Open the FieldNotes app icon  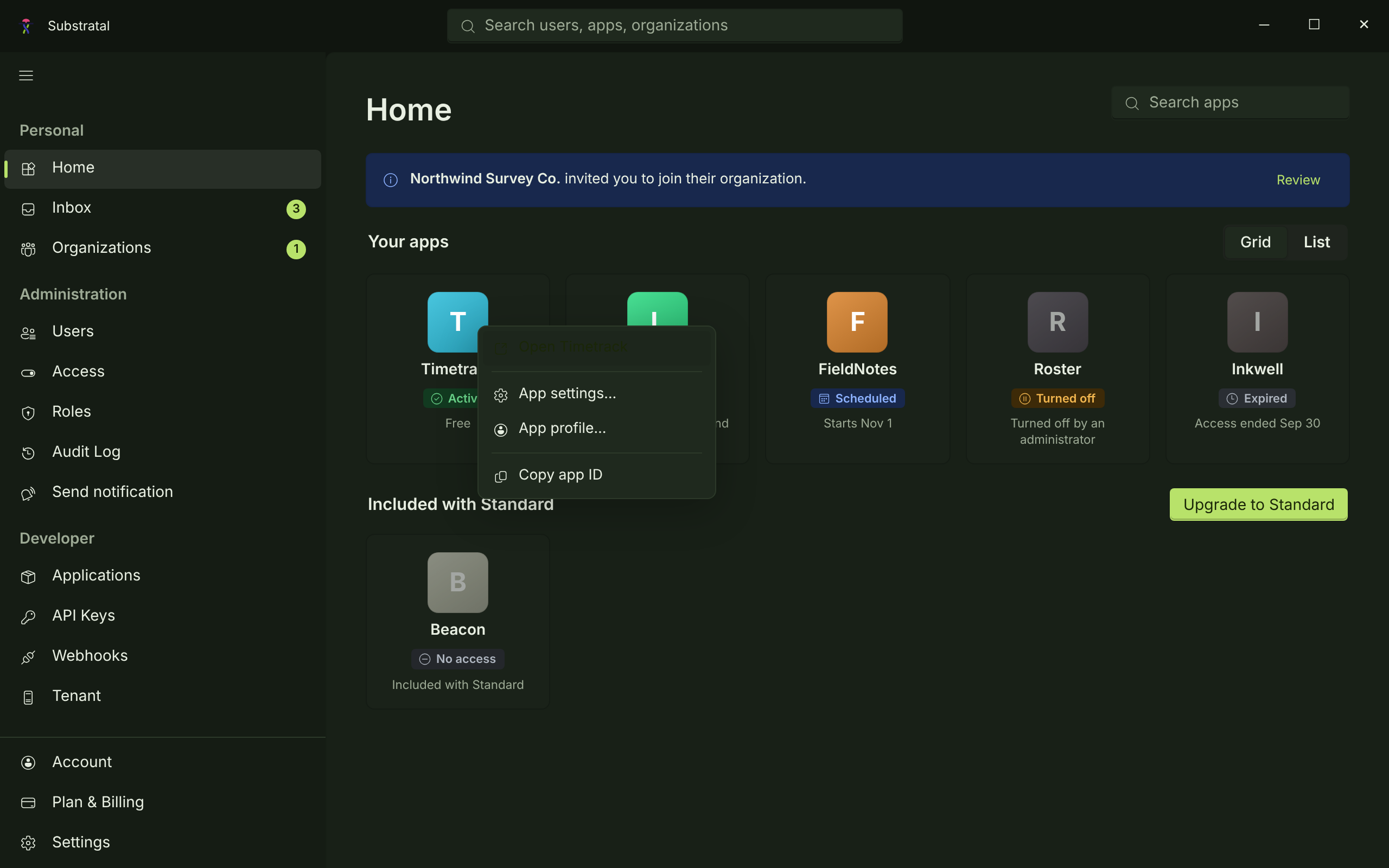(x=857, y=322)
